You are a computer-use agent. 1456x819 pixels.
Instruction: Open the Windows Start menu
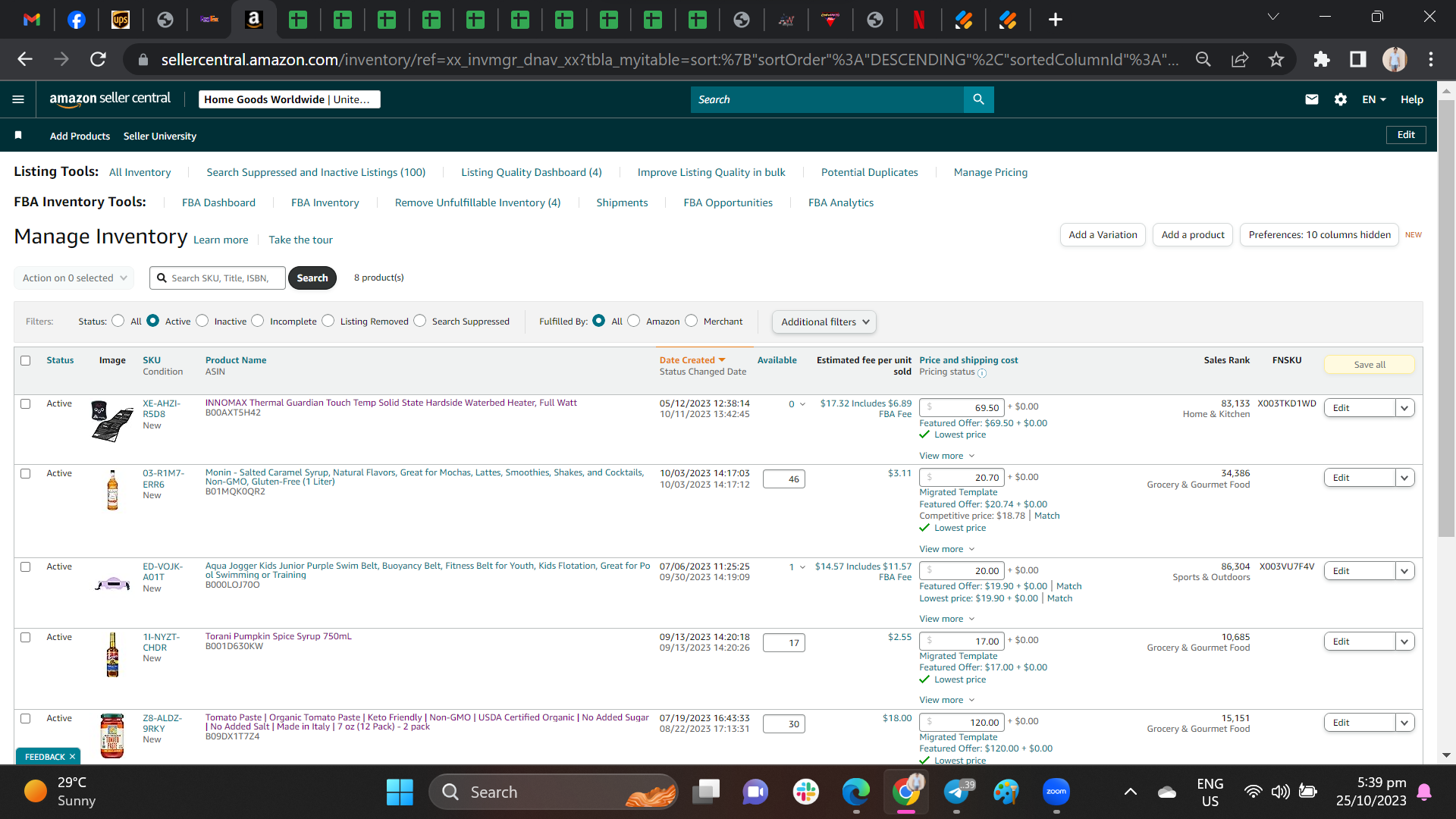coord(400,792)
